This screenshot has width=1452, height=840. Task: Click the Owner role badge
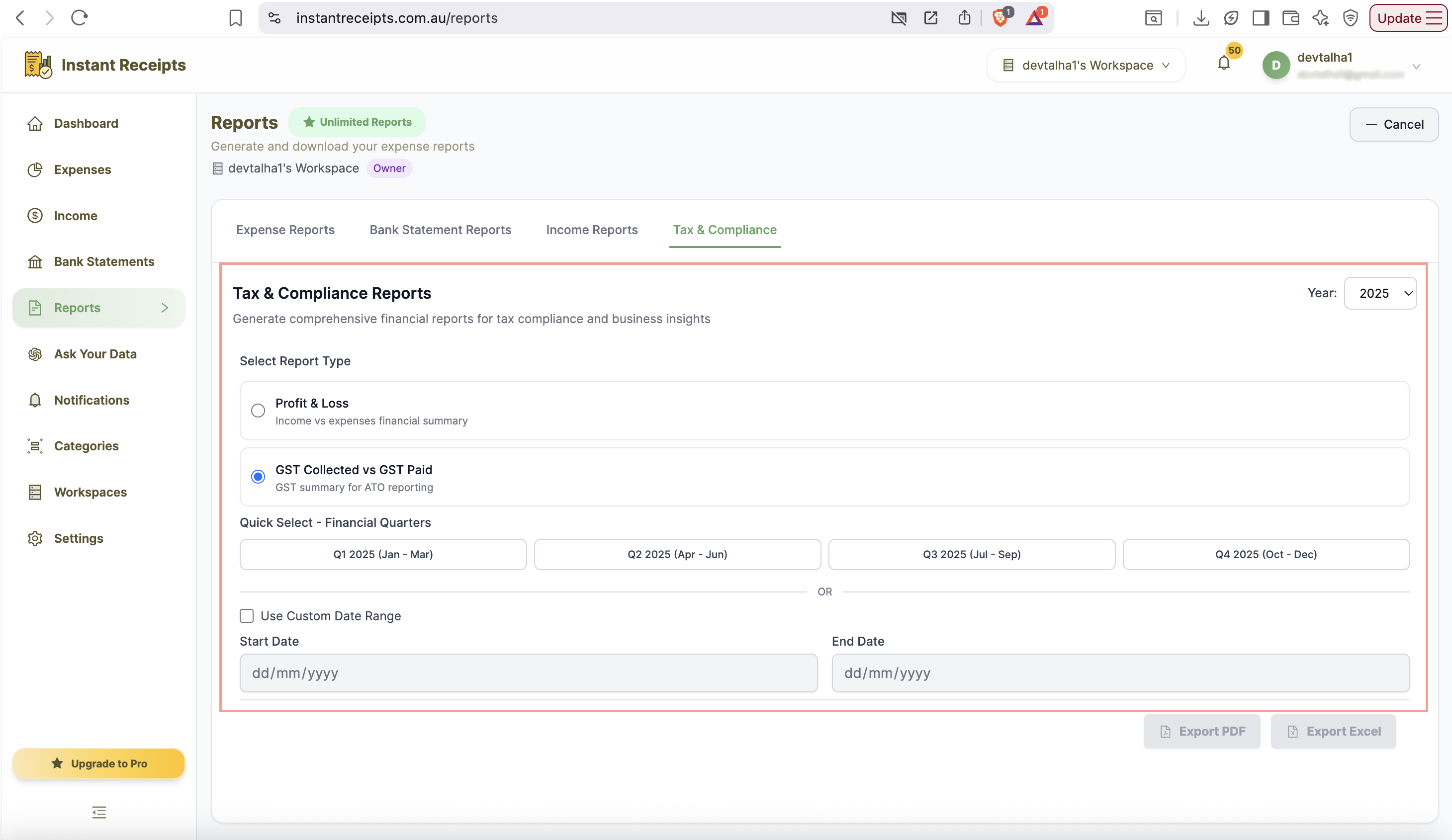389,168
